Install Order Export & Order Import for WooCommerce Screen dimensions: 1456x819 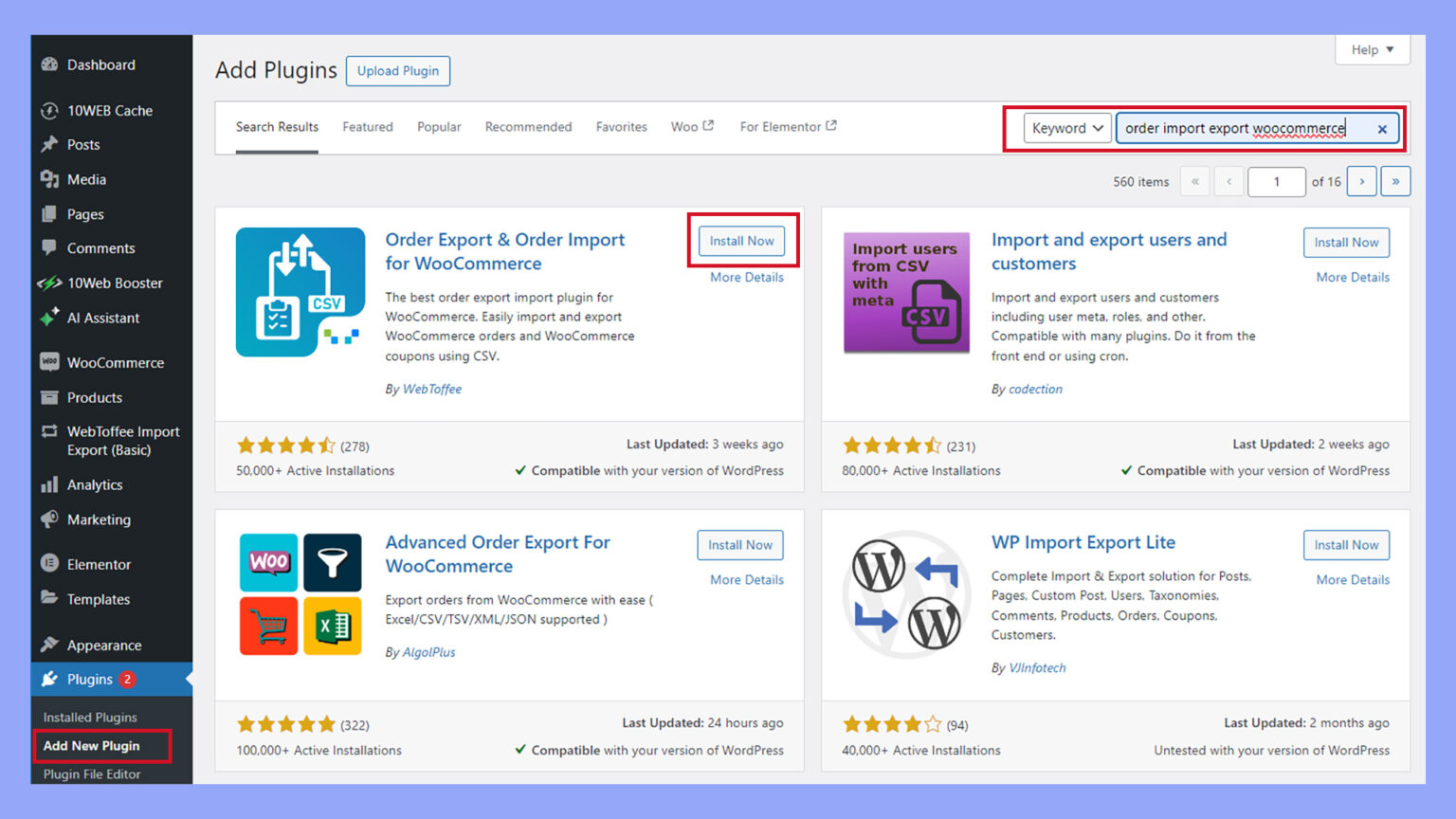[741, 241]
